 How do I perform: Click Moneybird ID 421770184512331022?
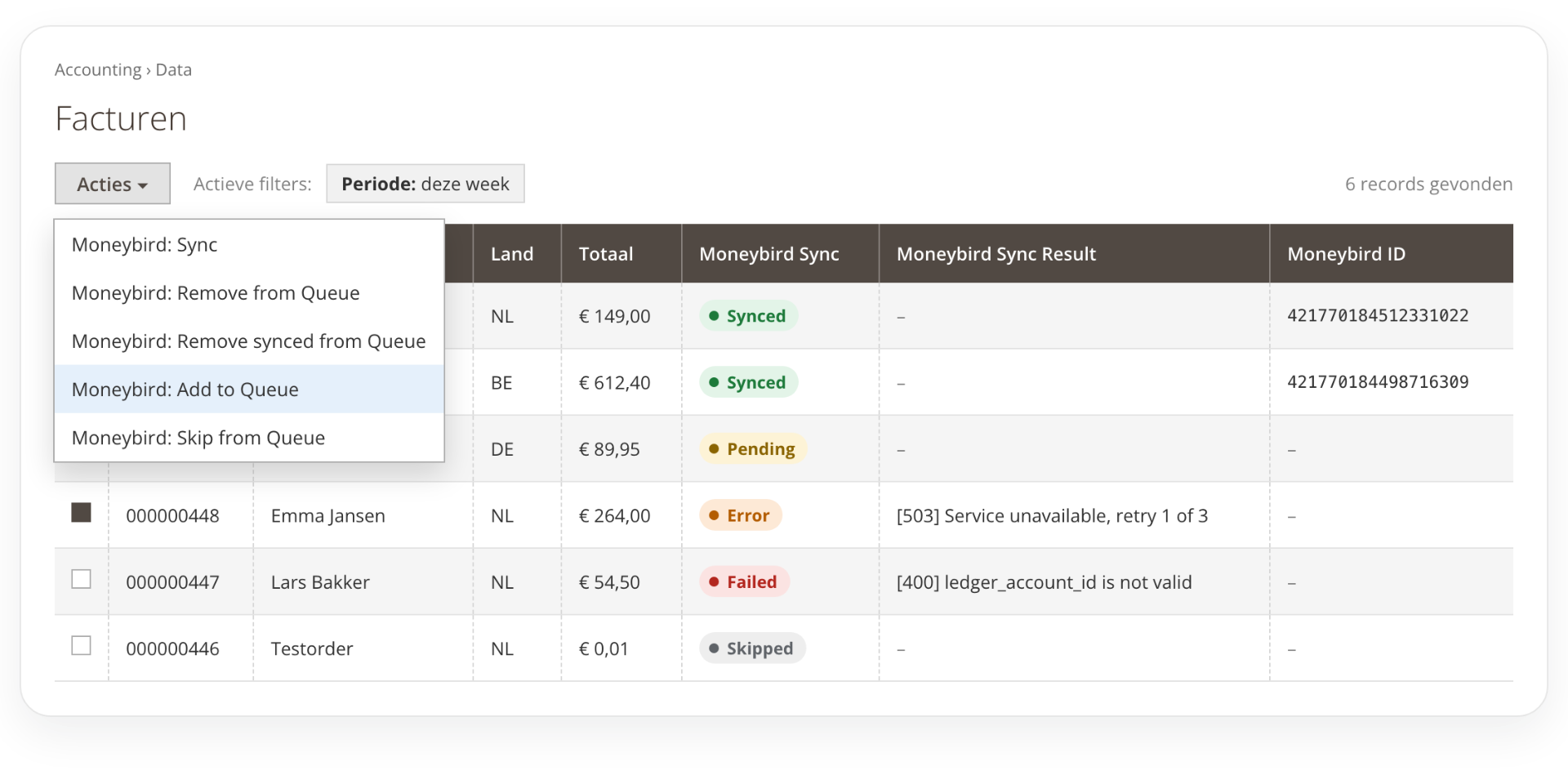tap(1378, 316)
